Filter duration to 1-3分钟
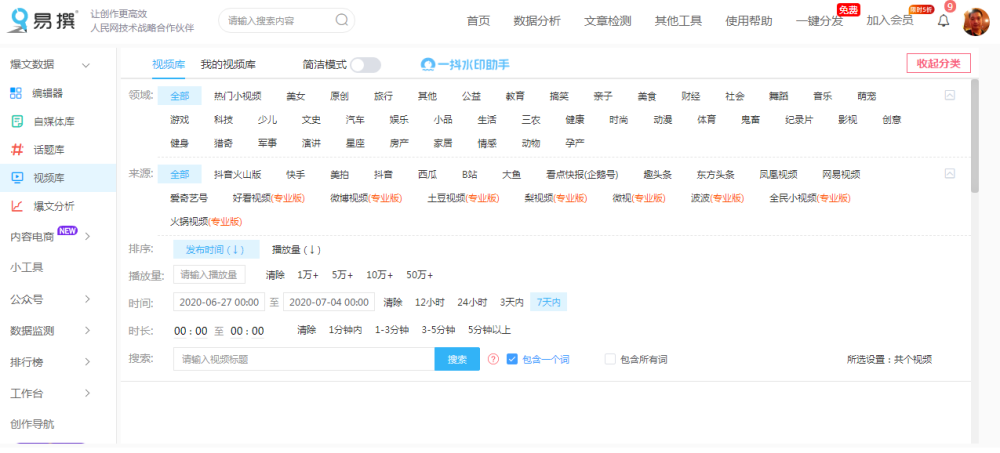 click(392, 330)
